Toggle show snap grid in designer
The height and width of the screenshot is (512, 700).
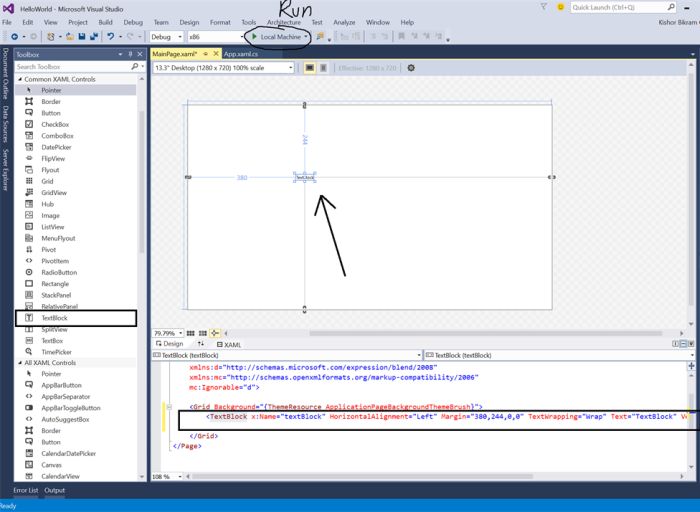191,333
